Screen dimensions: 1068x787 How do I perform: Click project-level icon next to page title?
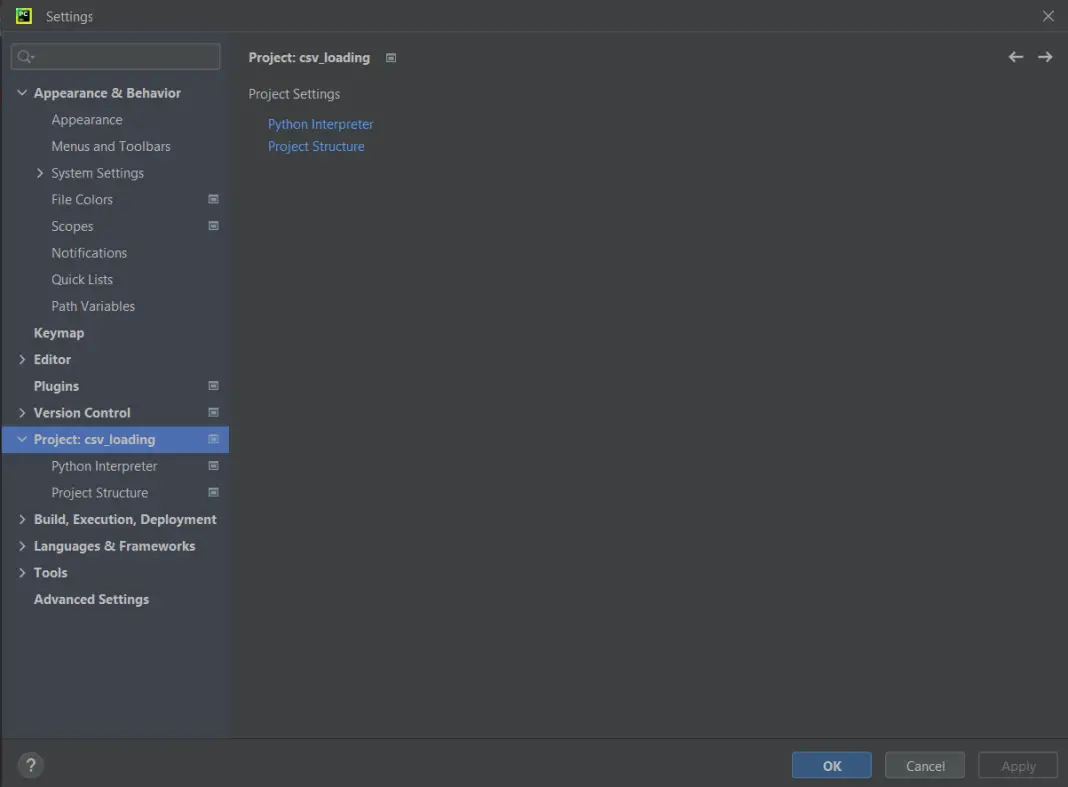point(391,58)
